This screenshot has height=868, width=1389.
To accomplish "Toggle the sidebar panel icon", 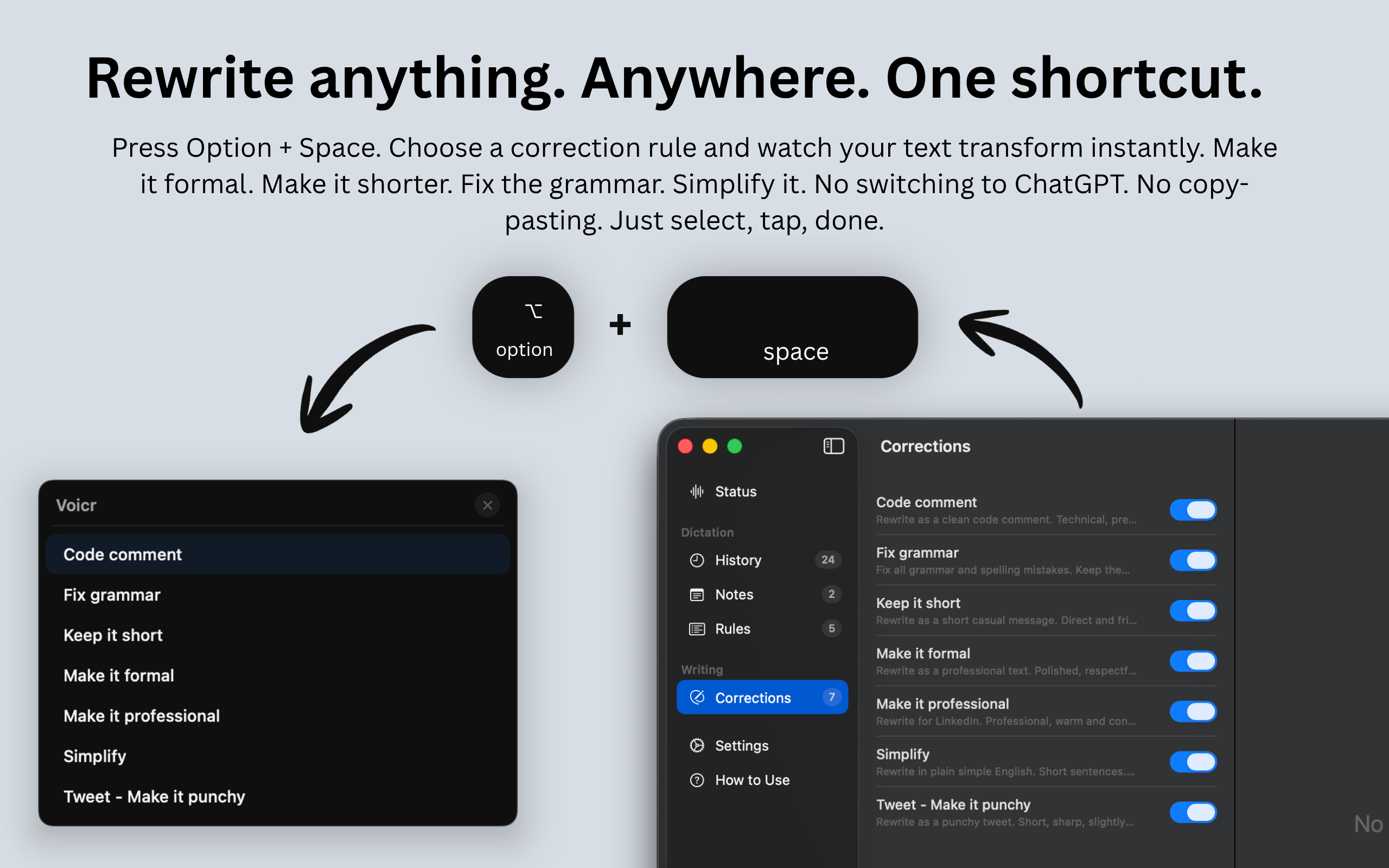I will [x=833, y=446].
